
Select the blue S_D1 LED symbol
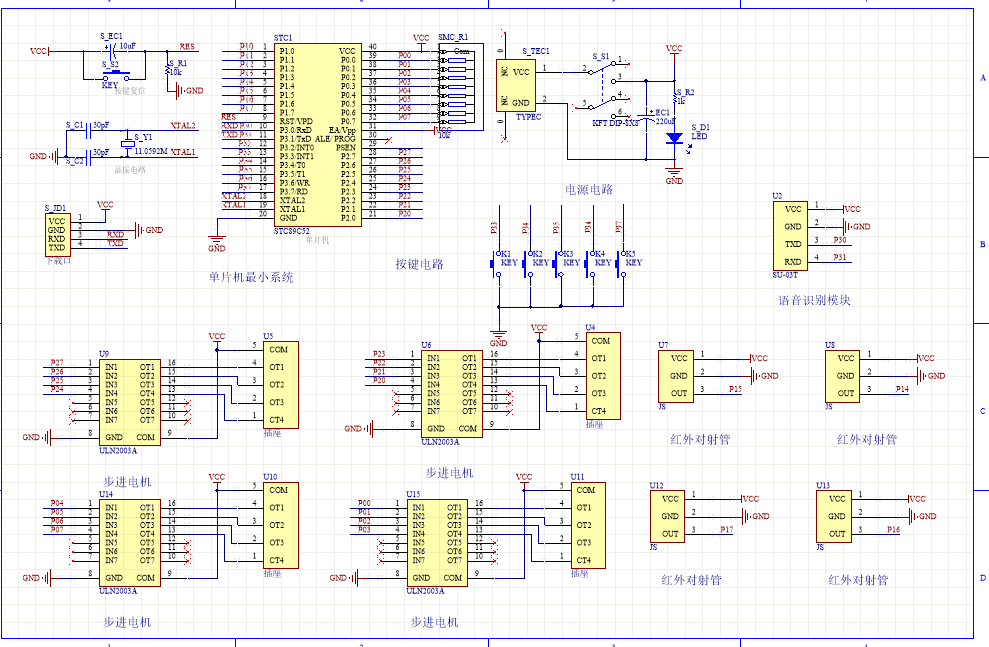coord(675,139)
